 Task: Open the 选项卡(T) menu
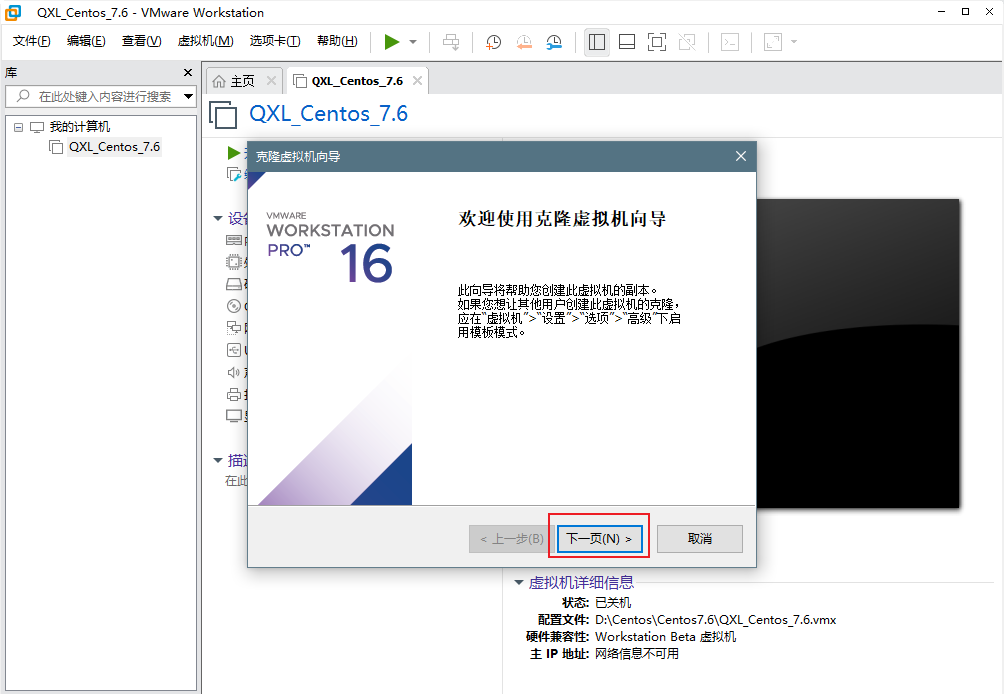click(275, 41)
